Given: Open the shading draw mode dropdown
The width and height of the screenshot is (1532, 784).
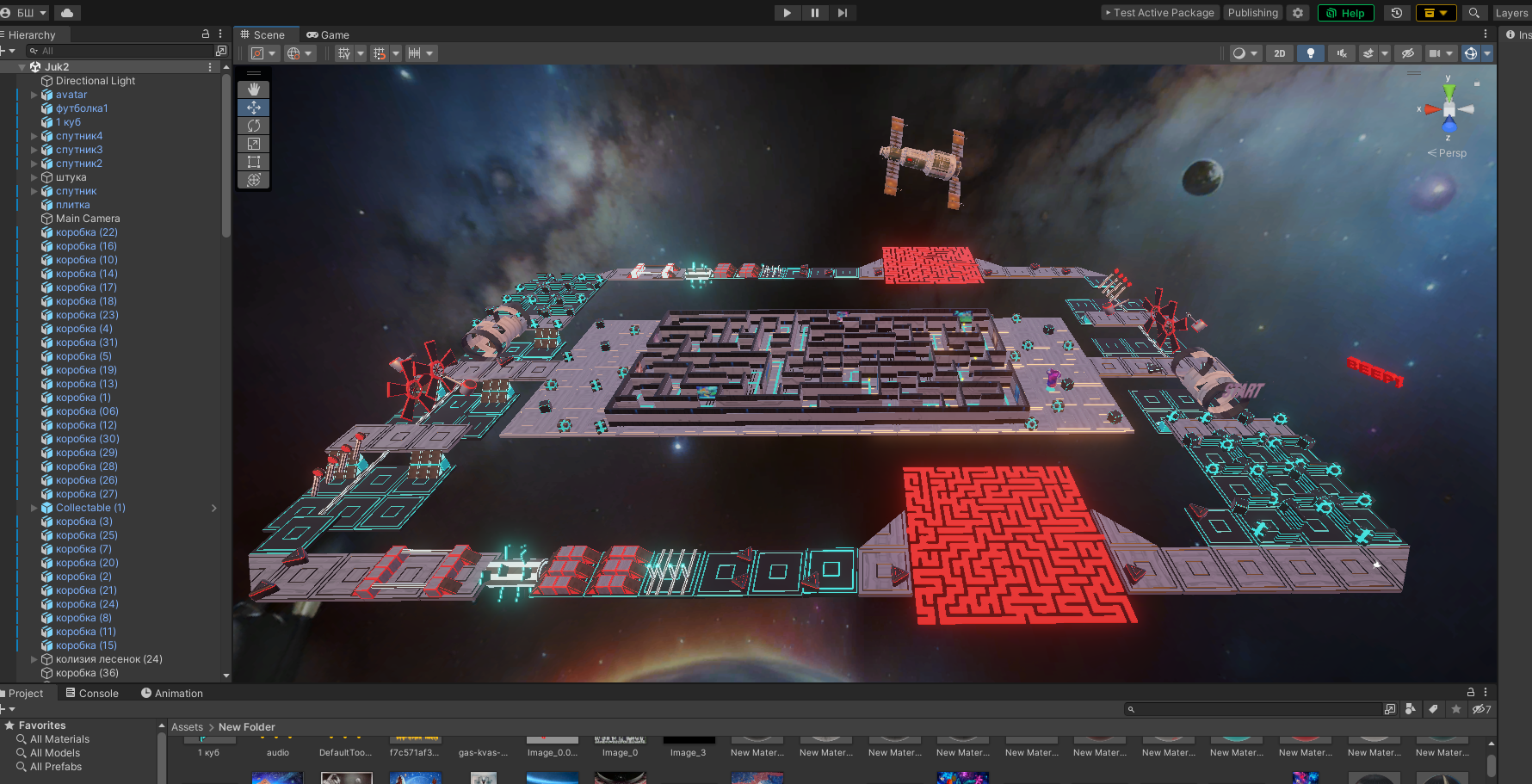Looking at the screenshot, I should tap(1245, 53).
